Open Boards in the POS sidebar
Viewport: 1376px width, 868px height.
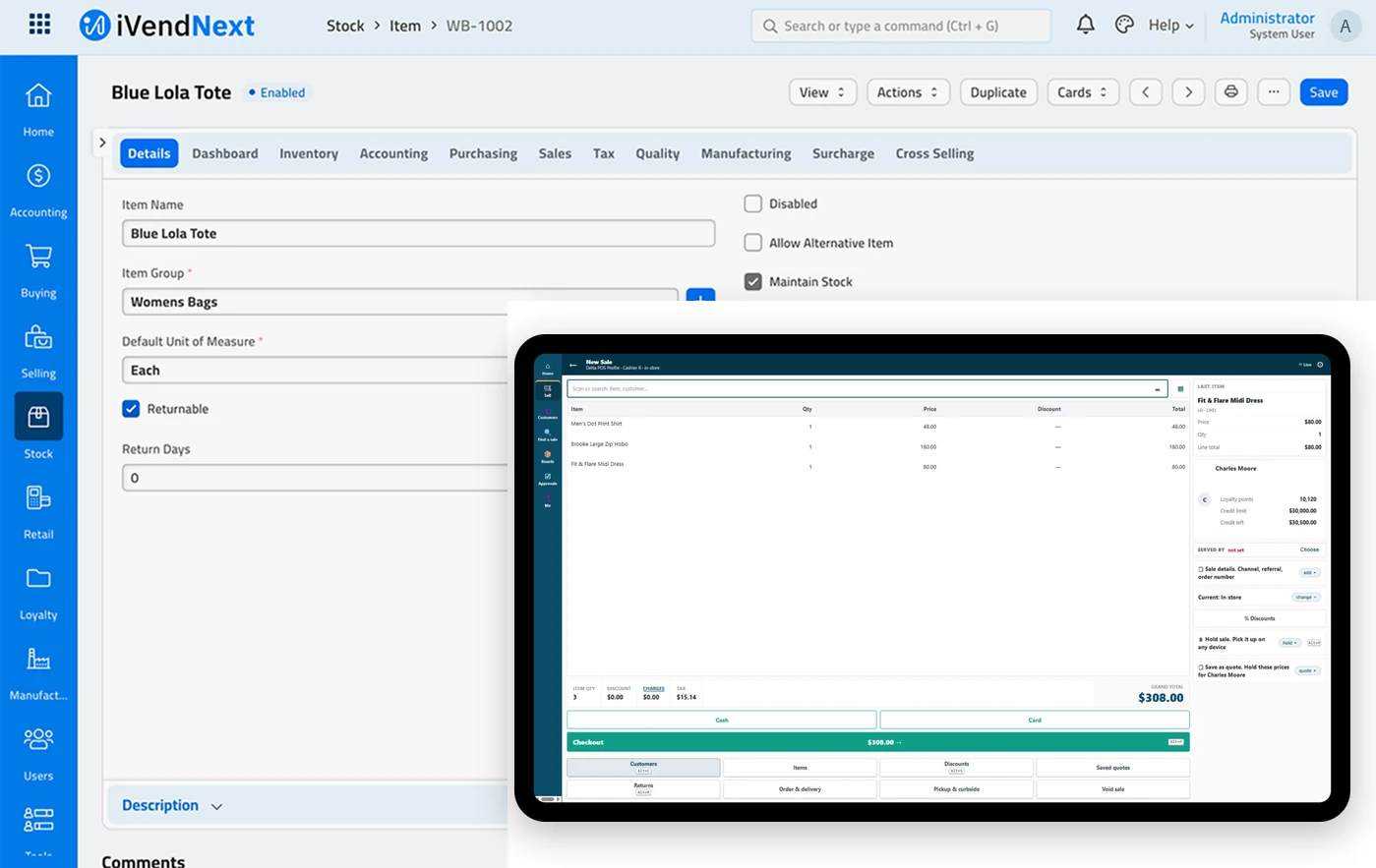point(548,457)
